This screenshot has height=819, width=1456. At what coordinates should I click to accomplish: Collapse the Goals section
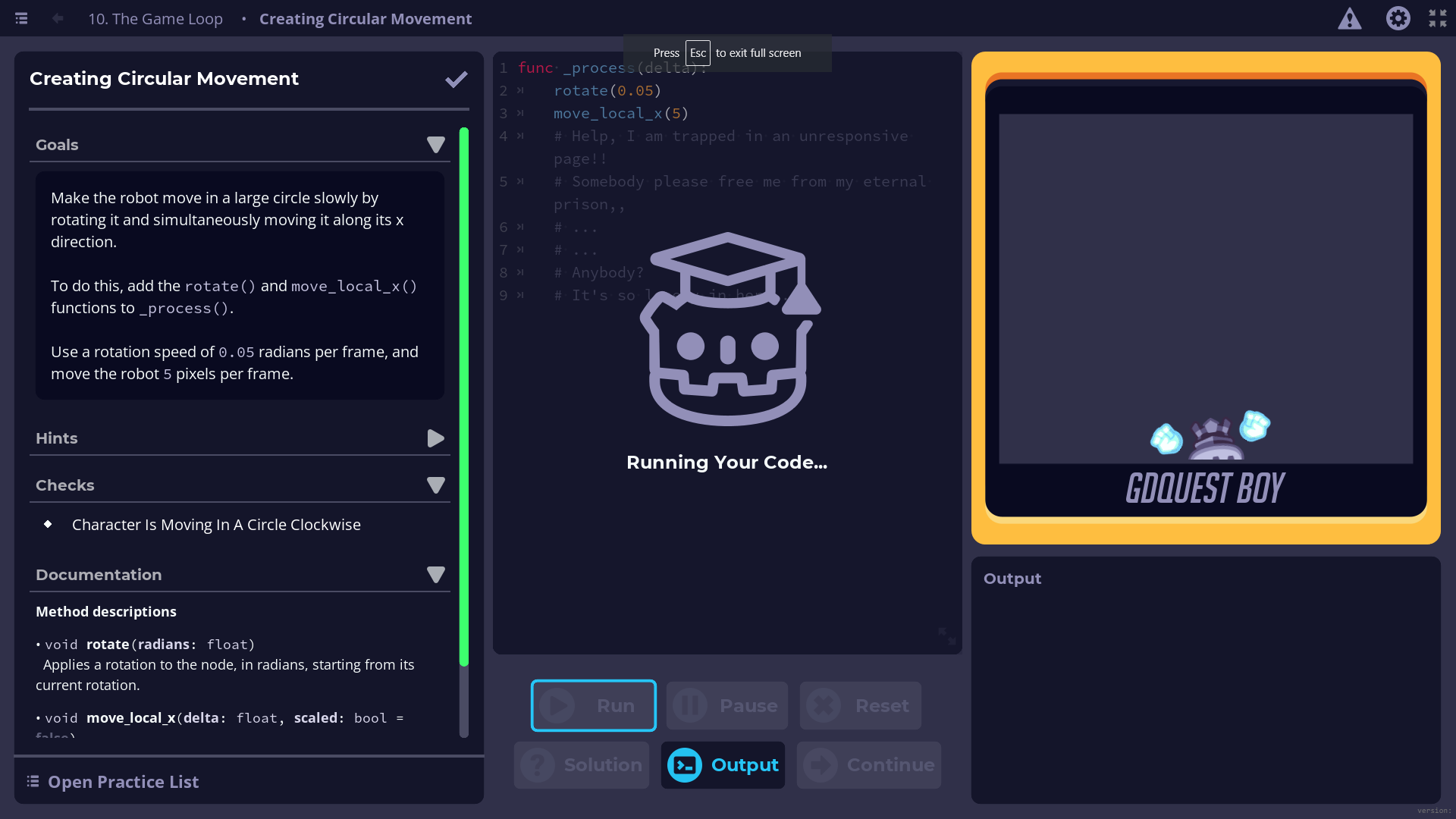click(x=435, y=145)
